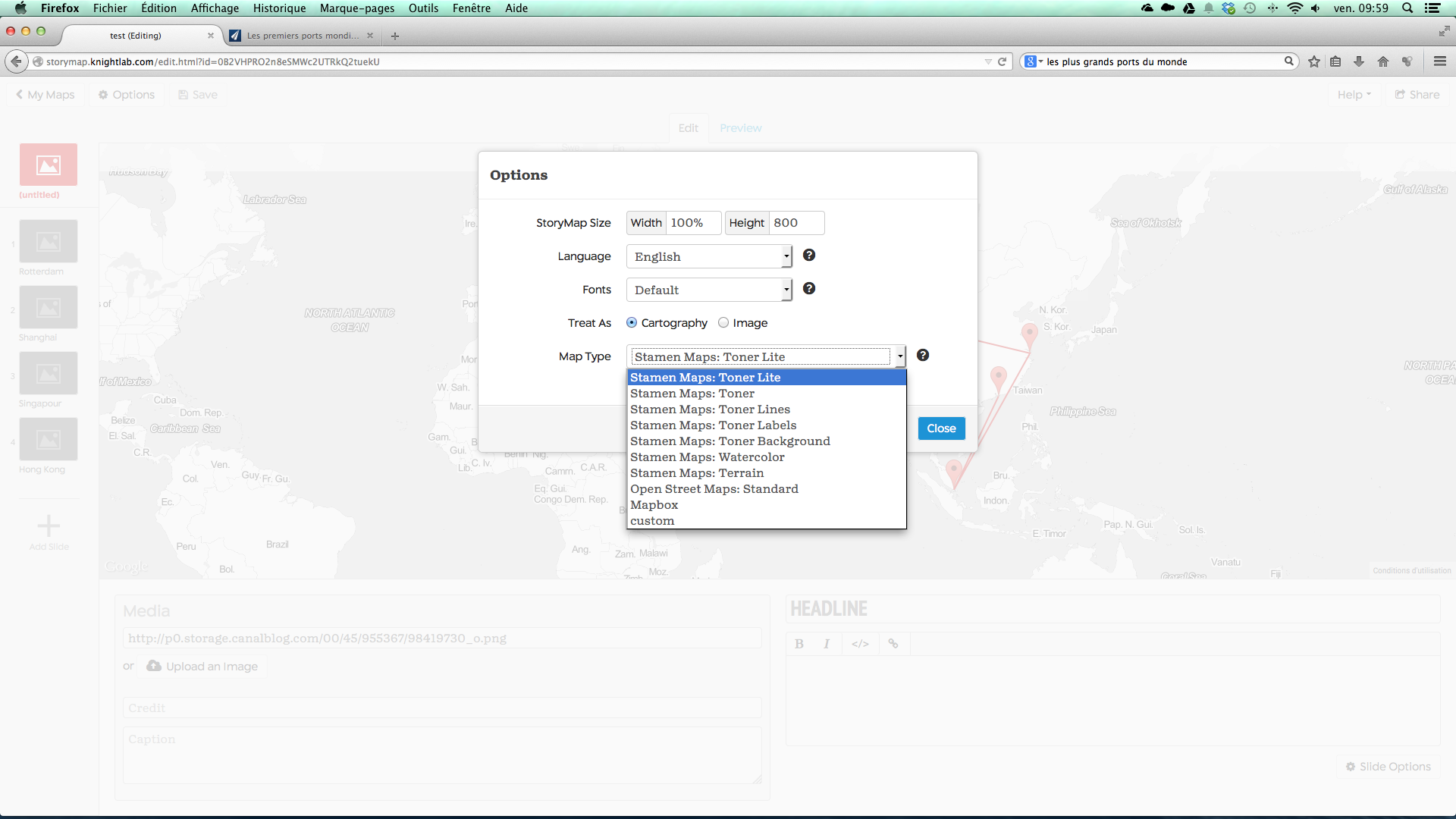Open the Fonts dropdown

709,290
